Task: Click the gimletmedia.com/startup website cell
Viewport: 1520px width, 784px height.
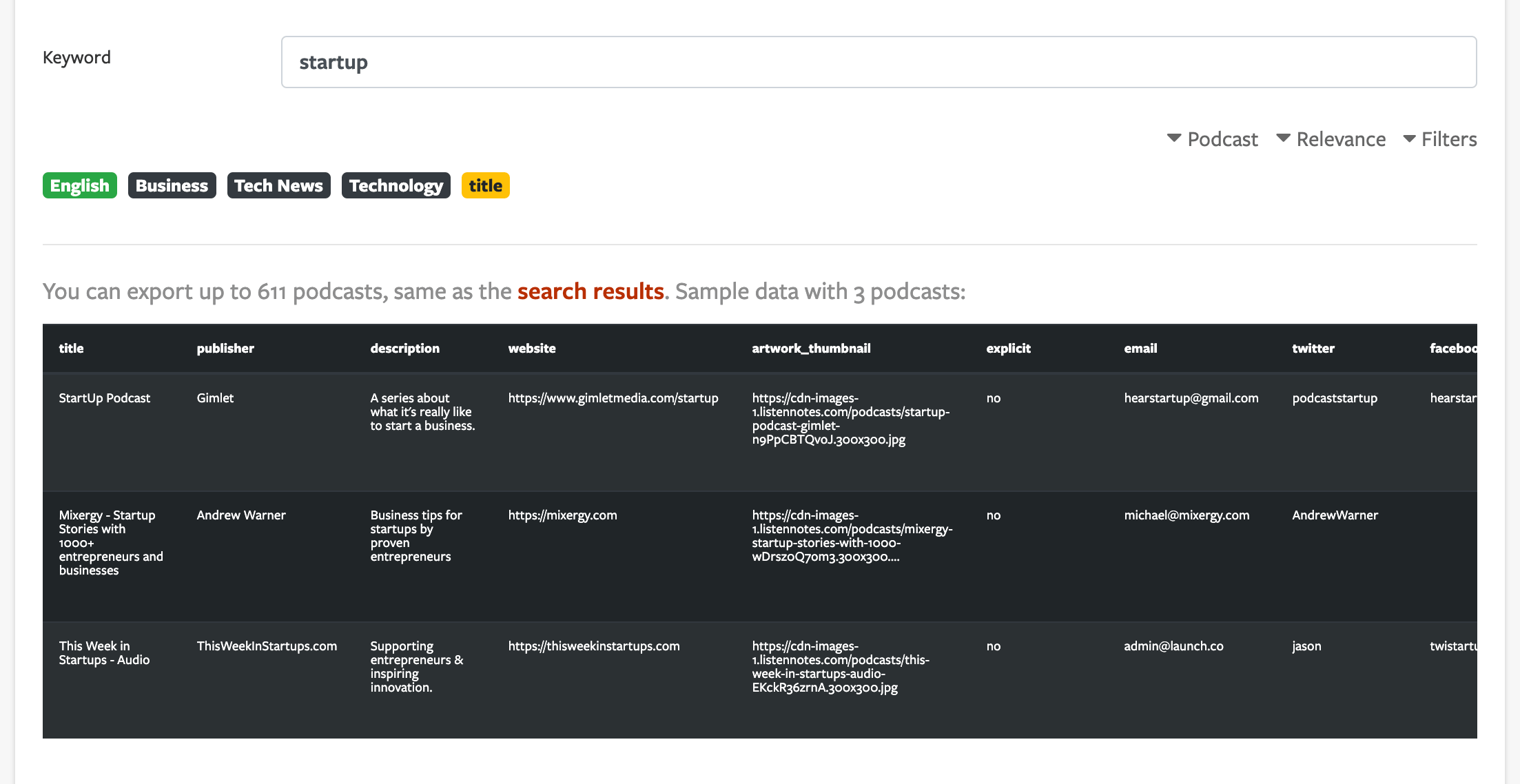Action: pos(613,398)
